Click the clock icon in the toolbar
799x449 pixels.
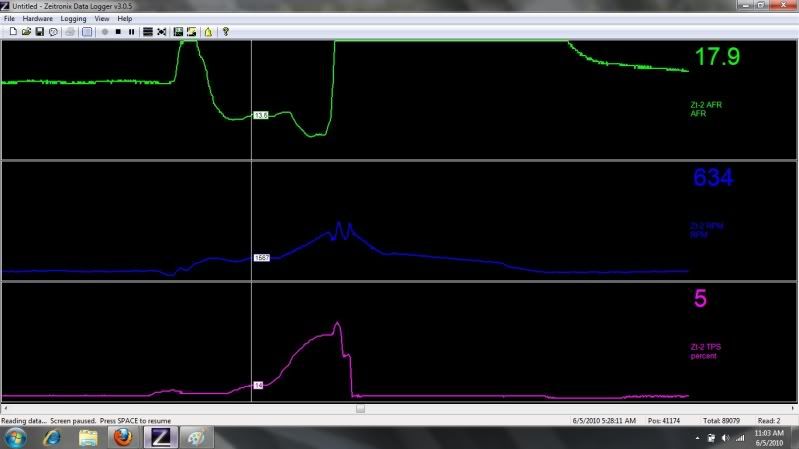click(53, 32)
